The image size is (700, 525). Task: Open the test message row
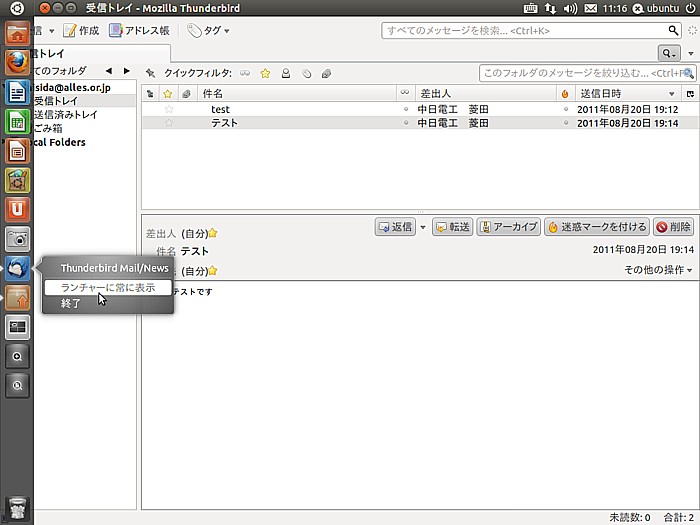420,109
